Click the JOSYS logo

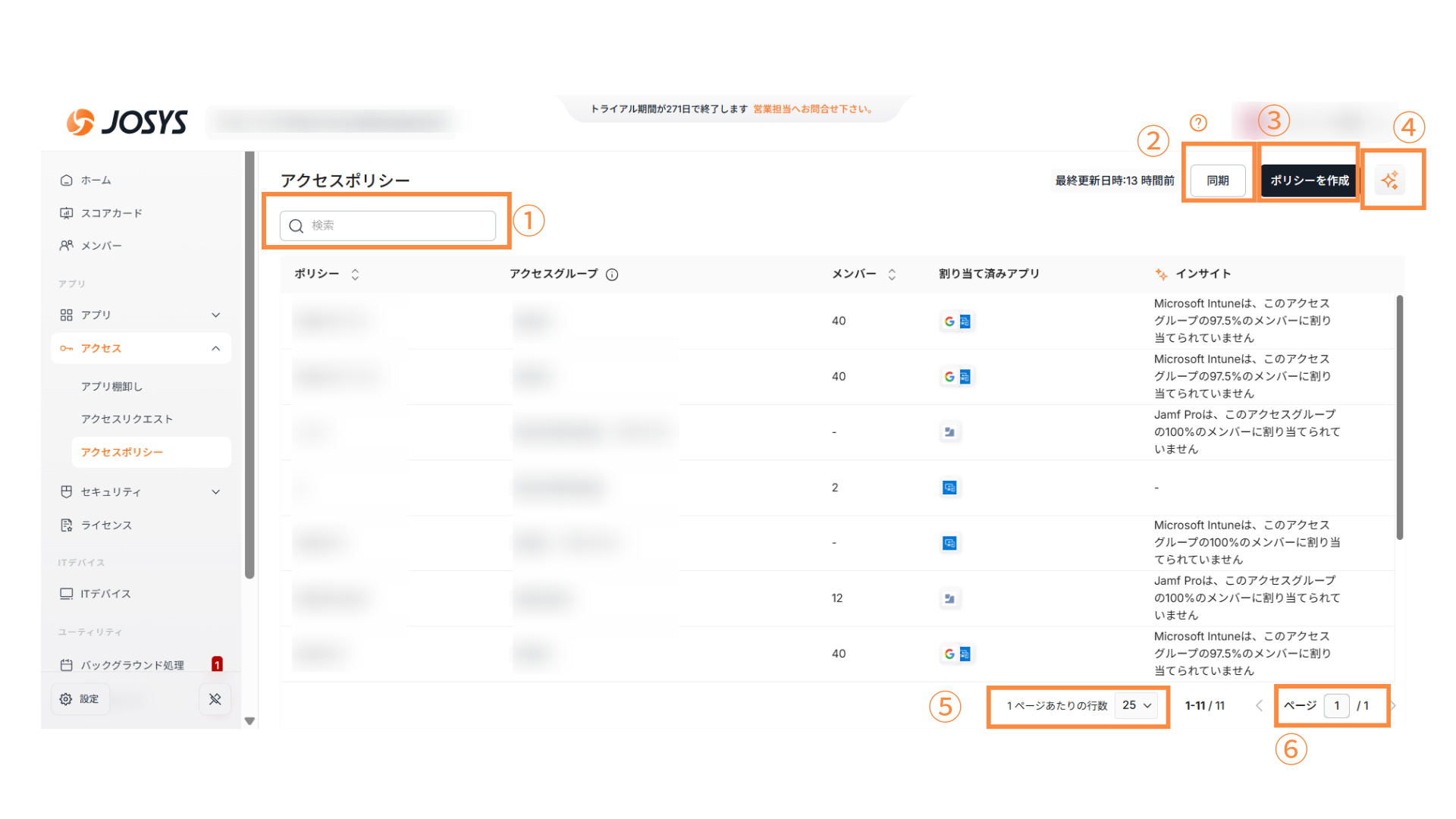click(x=127, y=122)
